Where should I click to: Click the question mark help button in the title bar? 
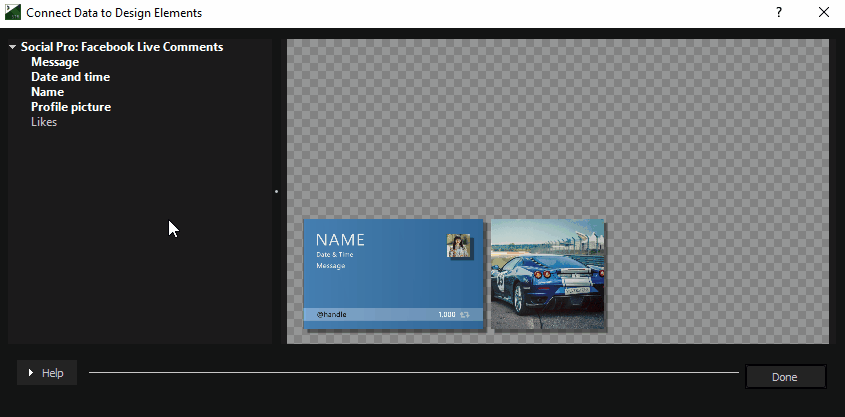[x=779, y=13]
